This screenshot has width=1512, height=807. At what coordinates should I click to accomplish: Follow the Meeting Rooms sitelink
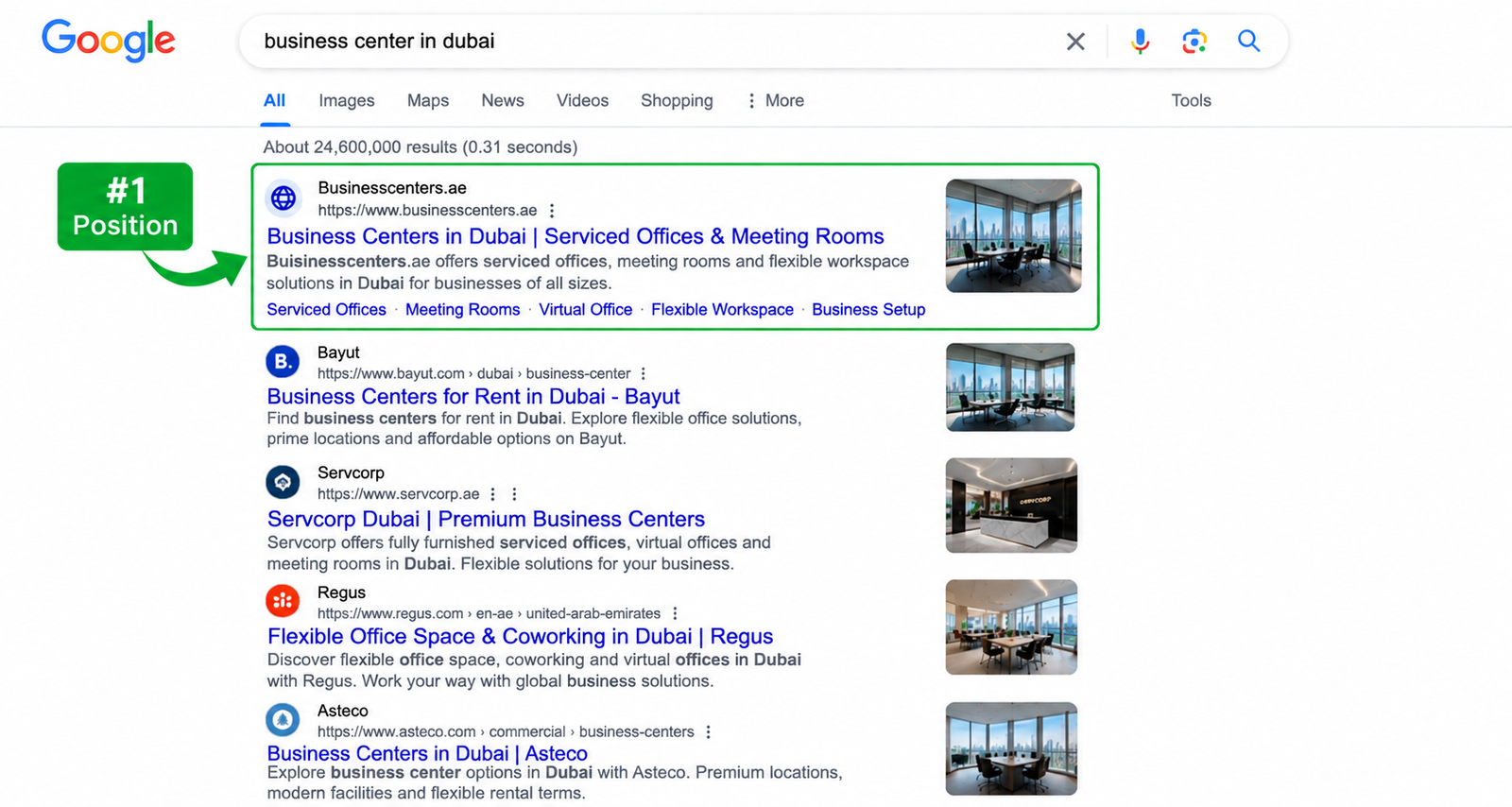[463, 310]
